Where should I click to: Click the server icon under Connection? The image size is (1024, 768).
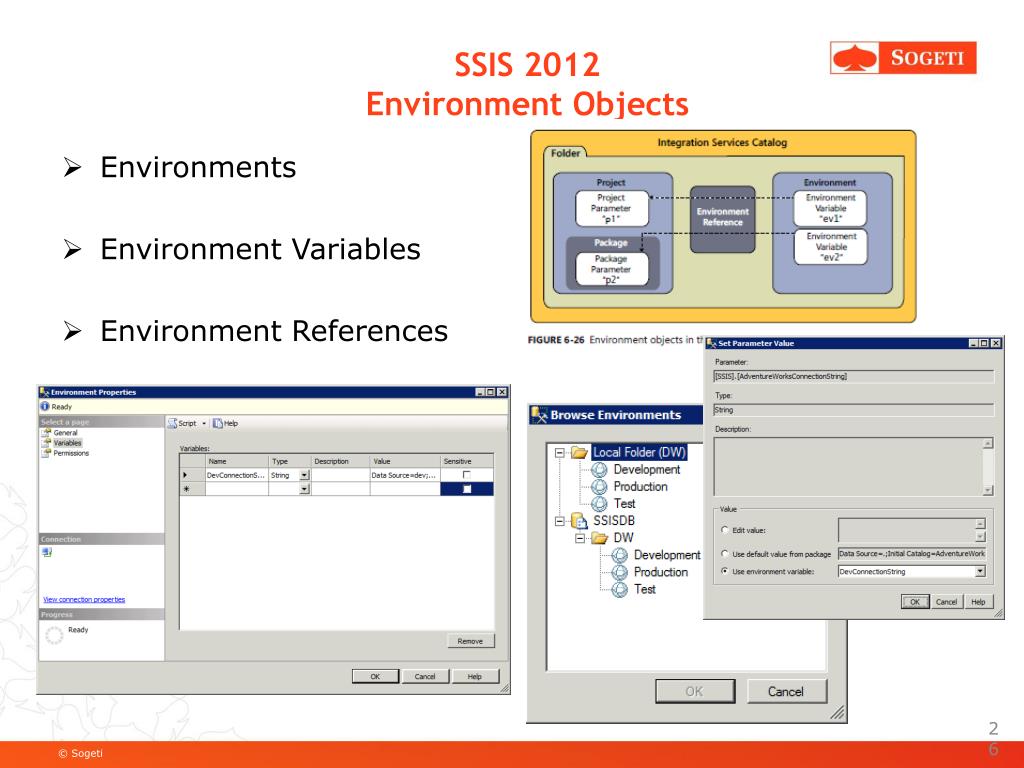click(x=47, y=552)
